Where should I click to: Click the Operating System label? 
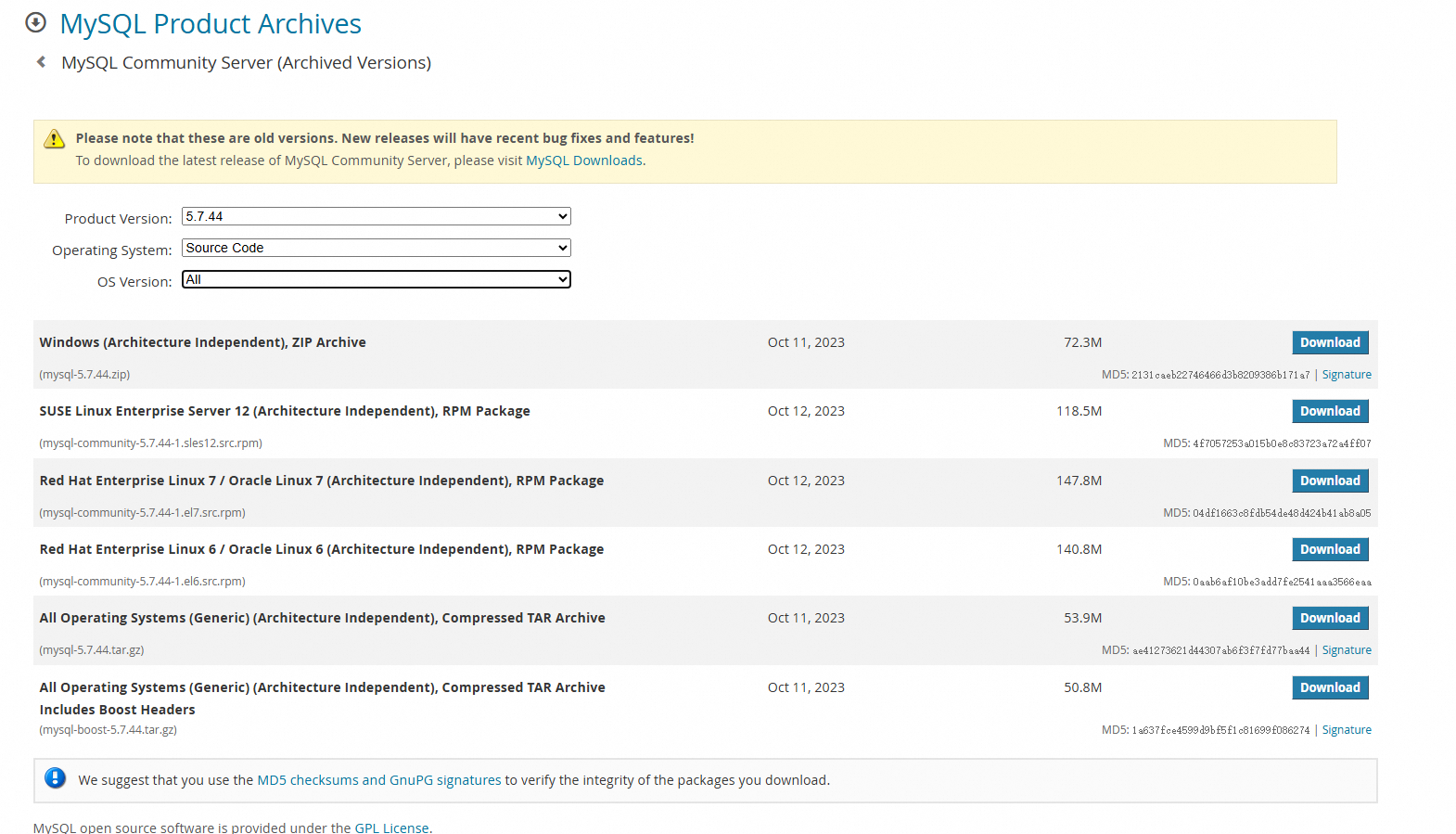point(112,250)
